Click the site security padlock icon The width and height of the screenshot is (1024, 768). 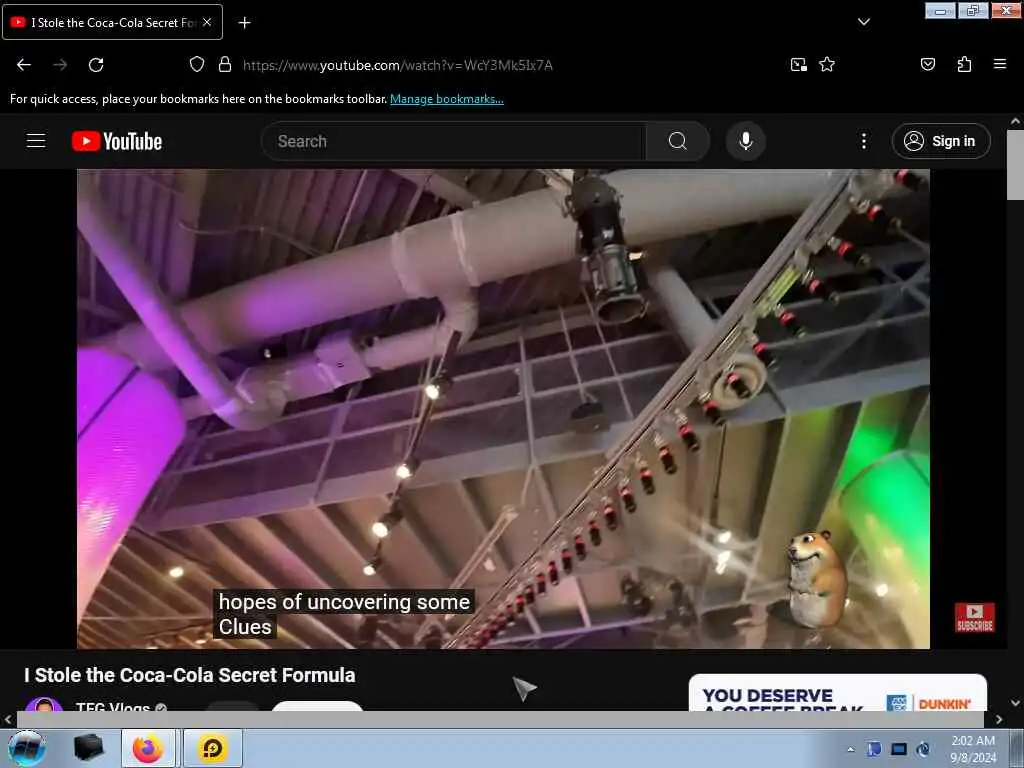225,64
